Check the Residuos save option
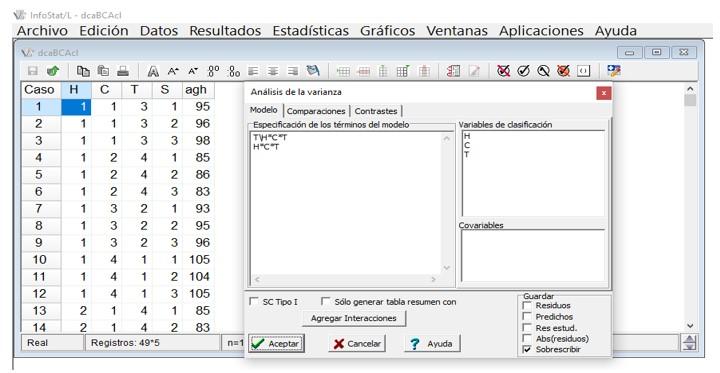Viewport: 720px width, 373px height. point(527,305)
